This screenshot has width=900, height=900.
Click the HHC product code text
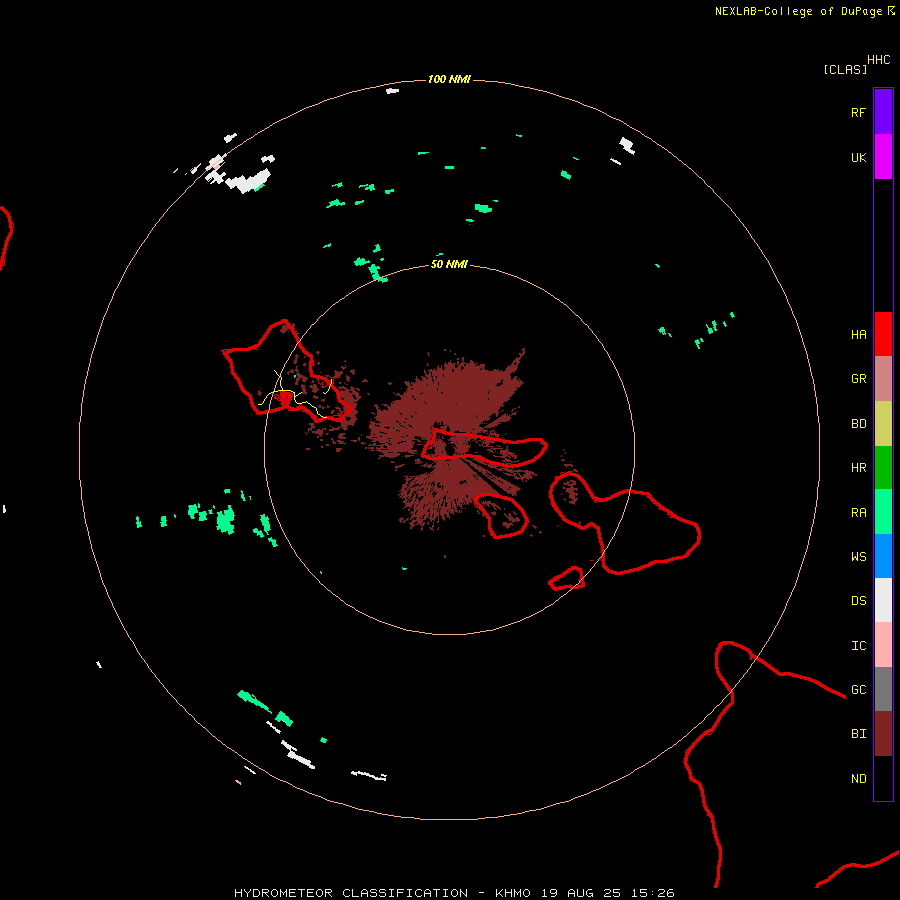(x=878, y=60)
